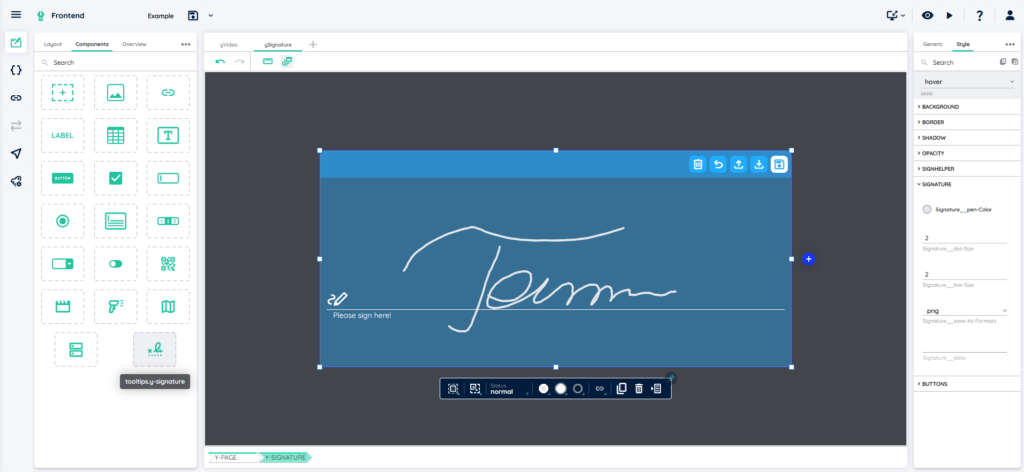This screenshot has height=472, width=1024.
Task: Open the hover state dropdown
Action: [x=967, y=82]
